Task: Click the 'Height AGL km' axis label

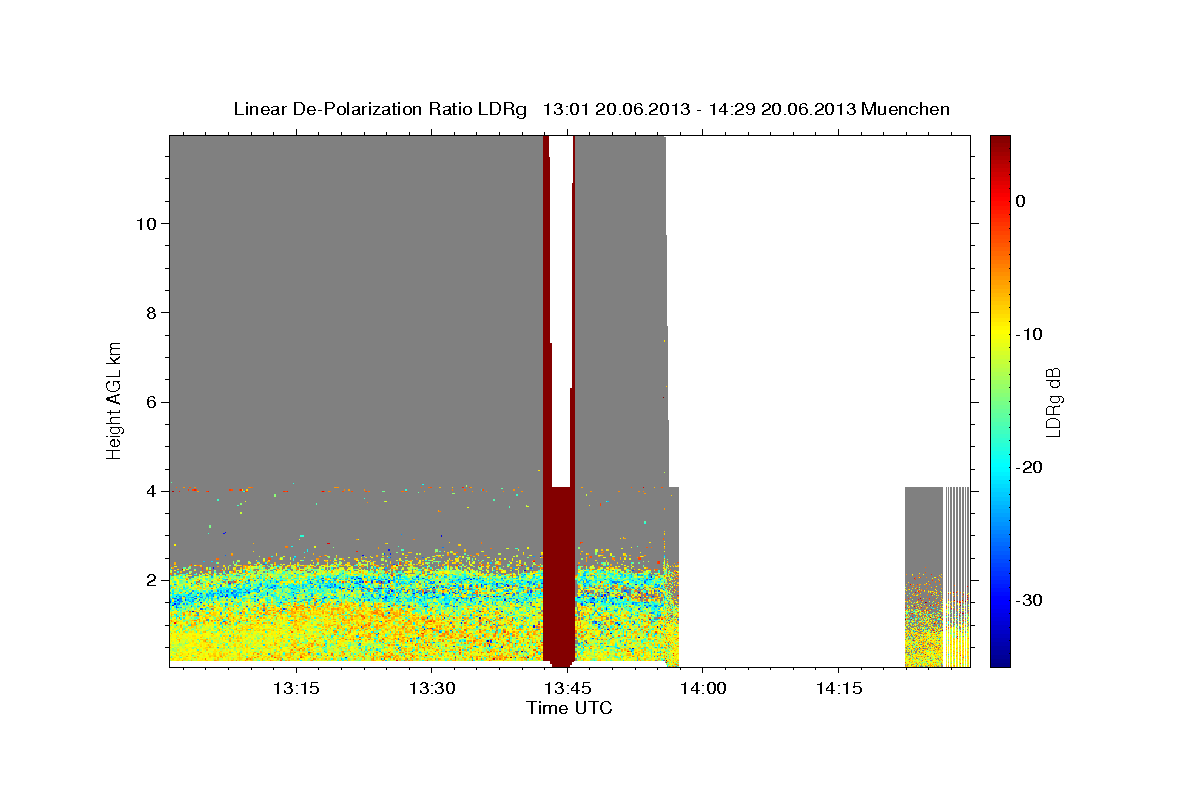Action: [115, 400]
